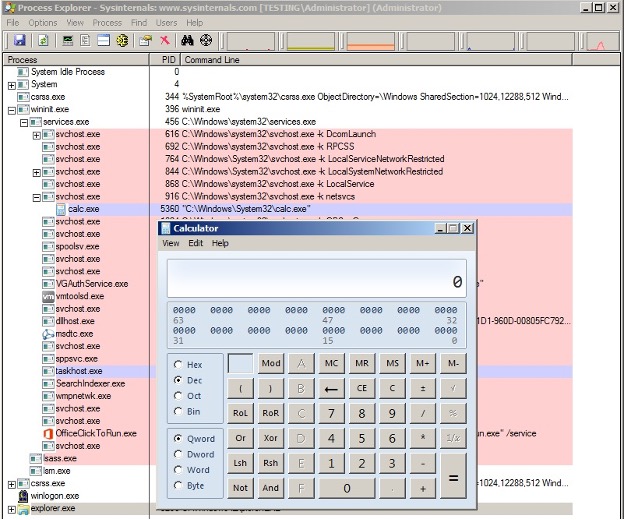Click the calc.exe process icon
624x520 pixels.
point(60,209)
